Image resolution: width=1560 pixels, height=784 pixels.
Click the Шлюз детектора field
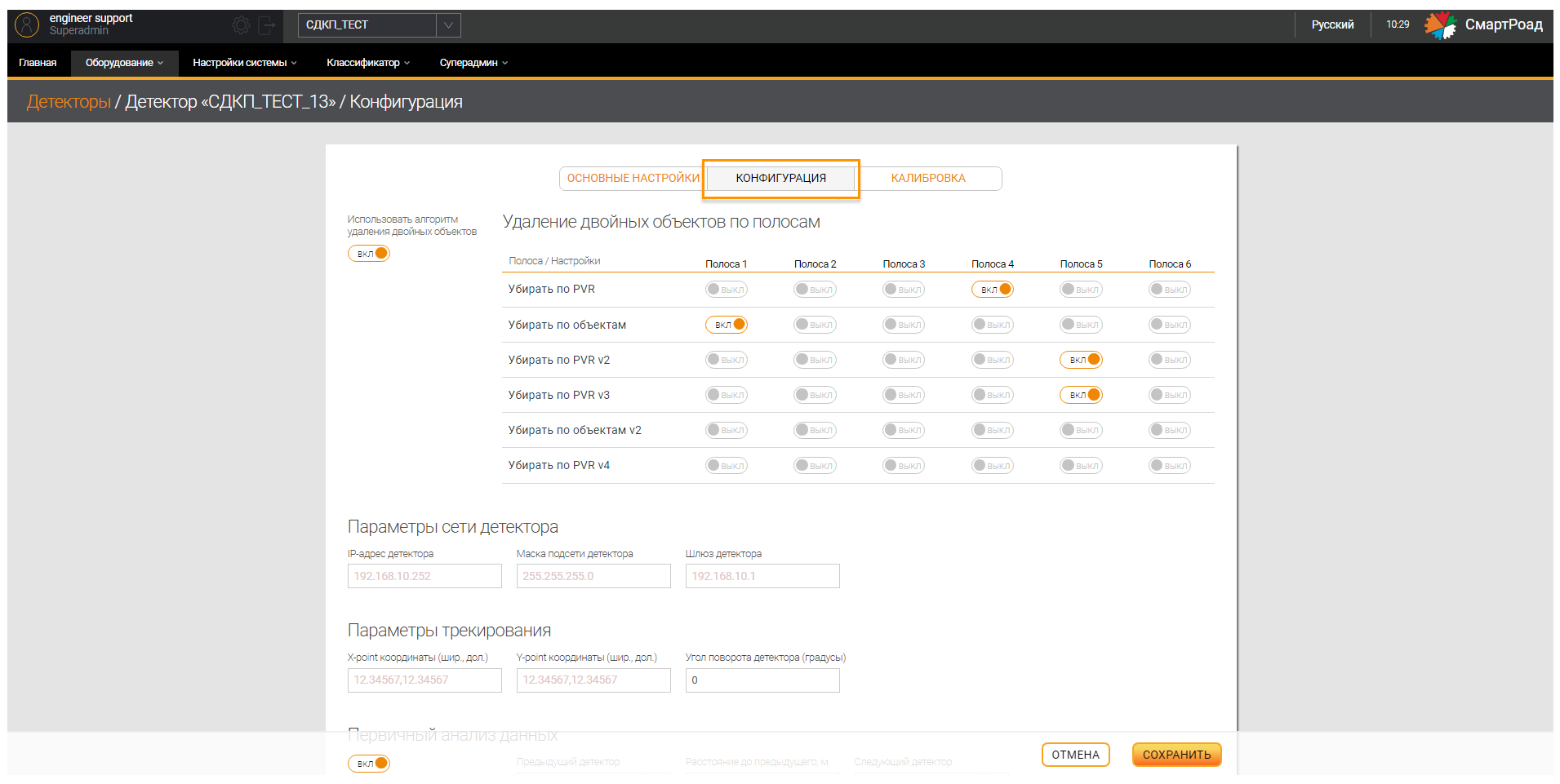click(762, 576)
